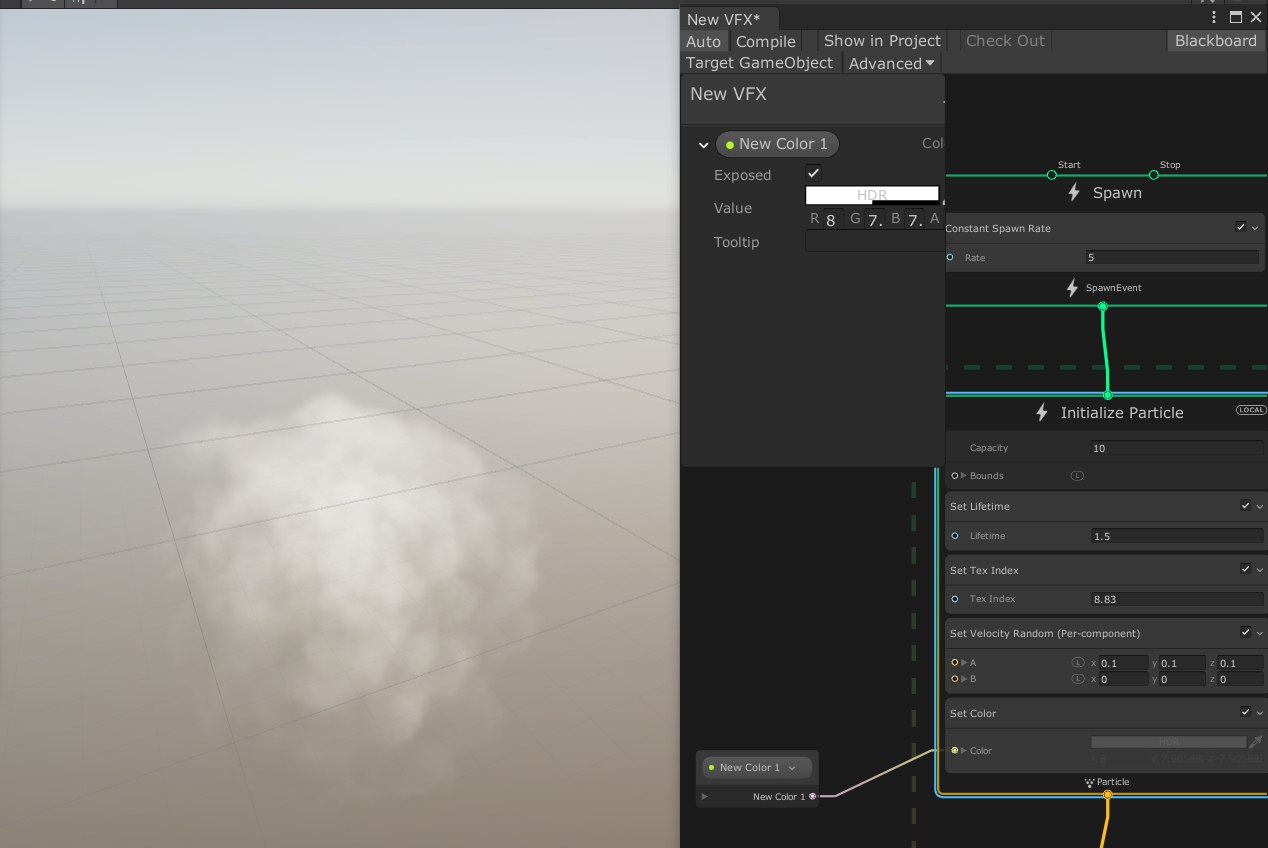Image resolution: width=1268 pixels, height=848 pixels.
Task: Click the Tooltip text field
Action: 875,241
